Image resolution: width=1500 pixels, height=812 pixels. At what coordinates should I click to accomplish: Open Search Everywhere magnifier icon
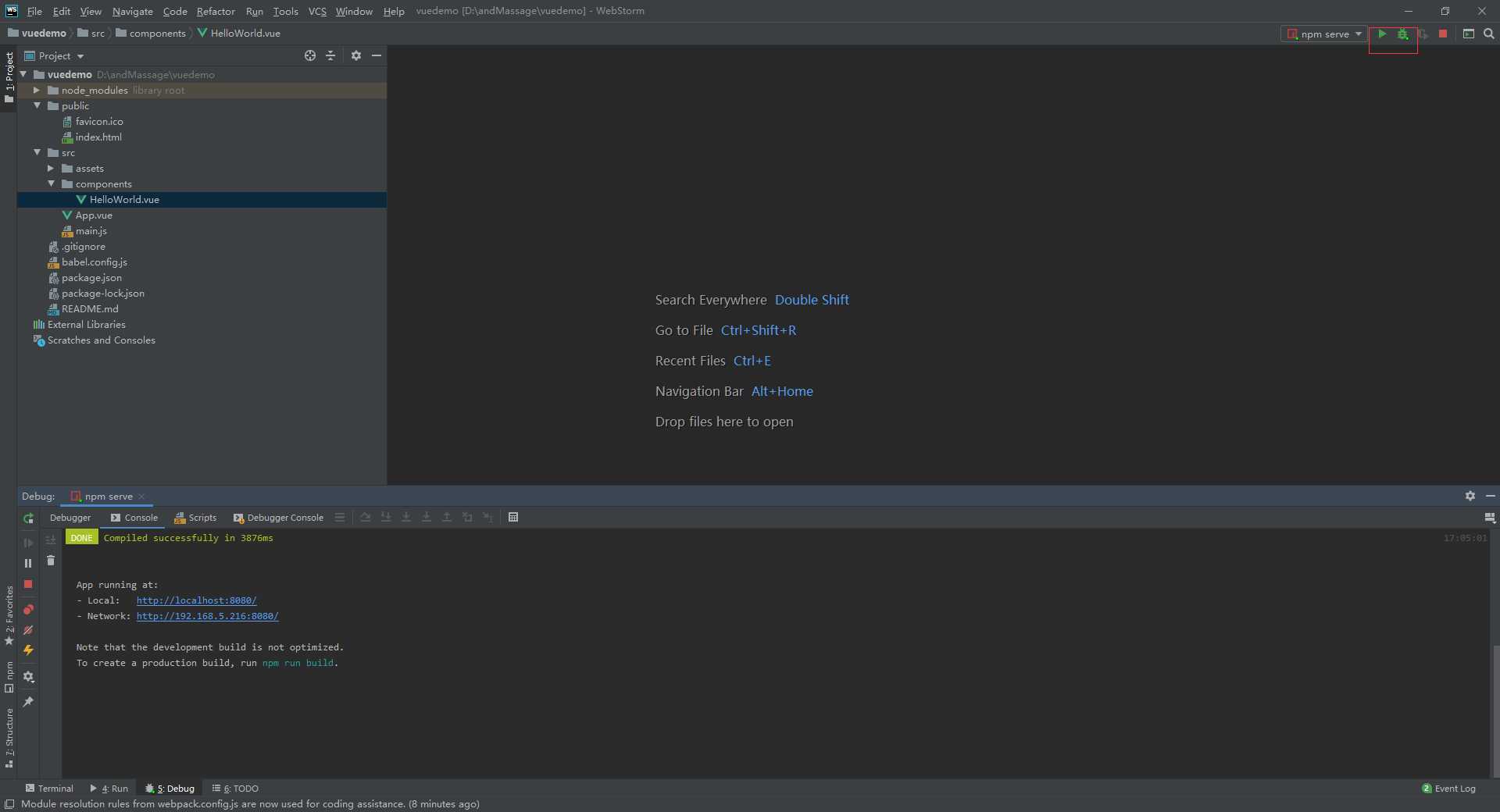[1489, 34]
